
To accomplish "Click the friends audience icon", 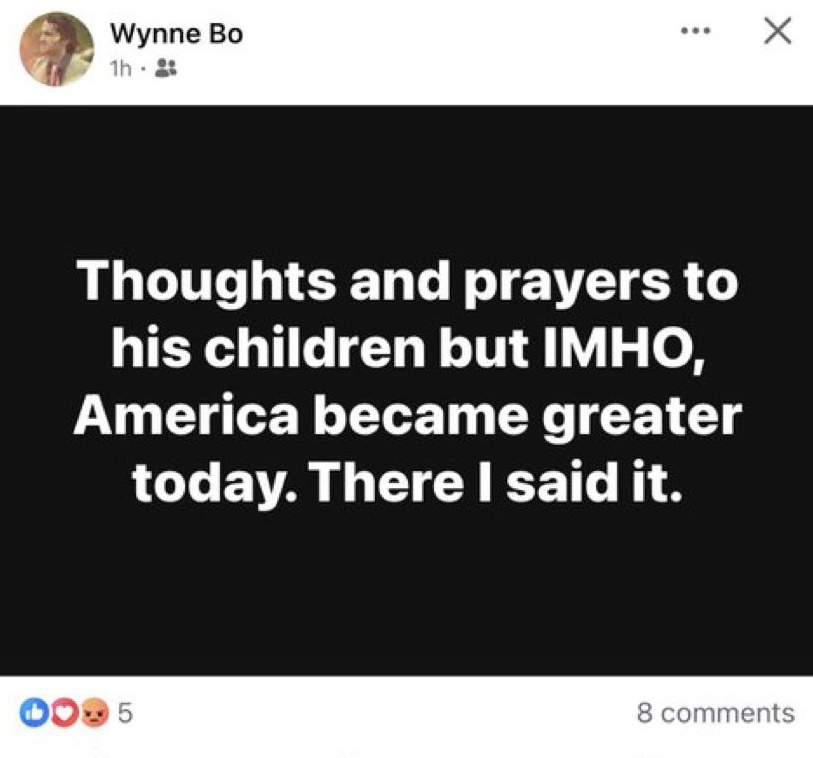I will (166, 68).
